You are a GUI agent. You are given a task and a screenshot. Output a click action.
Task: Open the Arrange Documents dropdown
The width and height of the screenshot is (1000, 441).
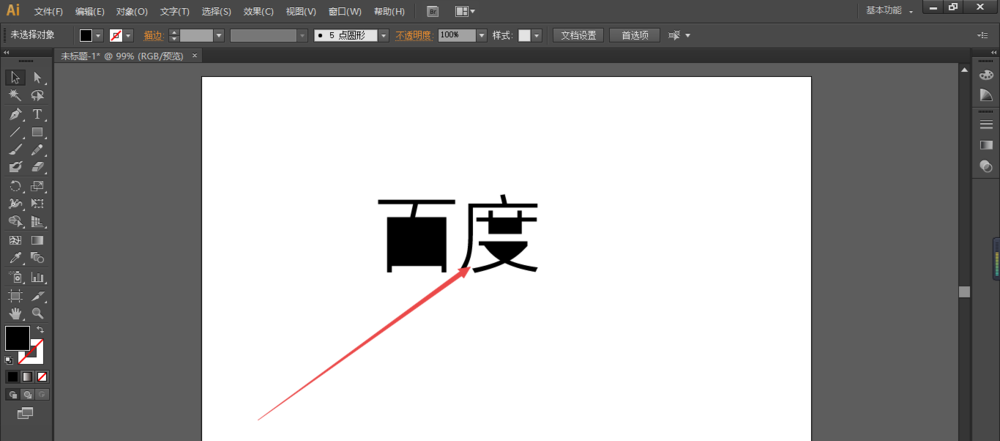(465, 11)
